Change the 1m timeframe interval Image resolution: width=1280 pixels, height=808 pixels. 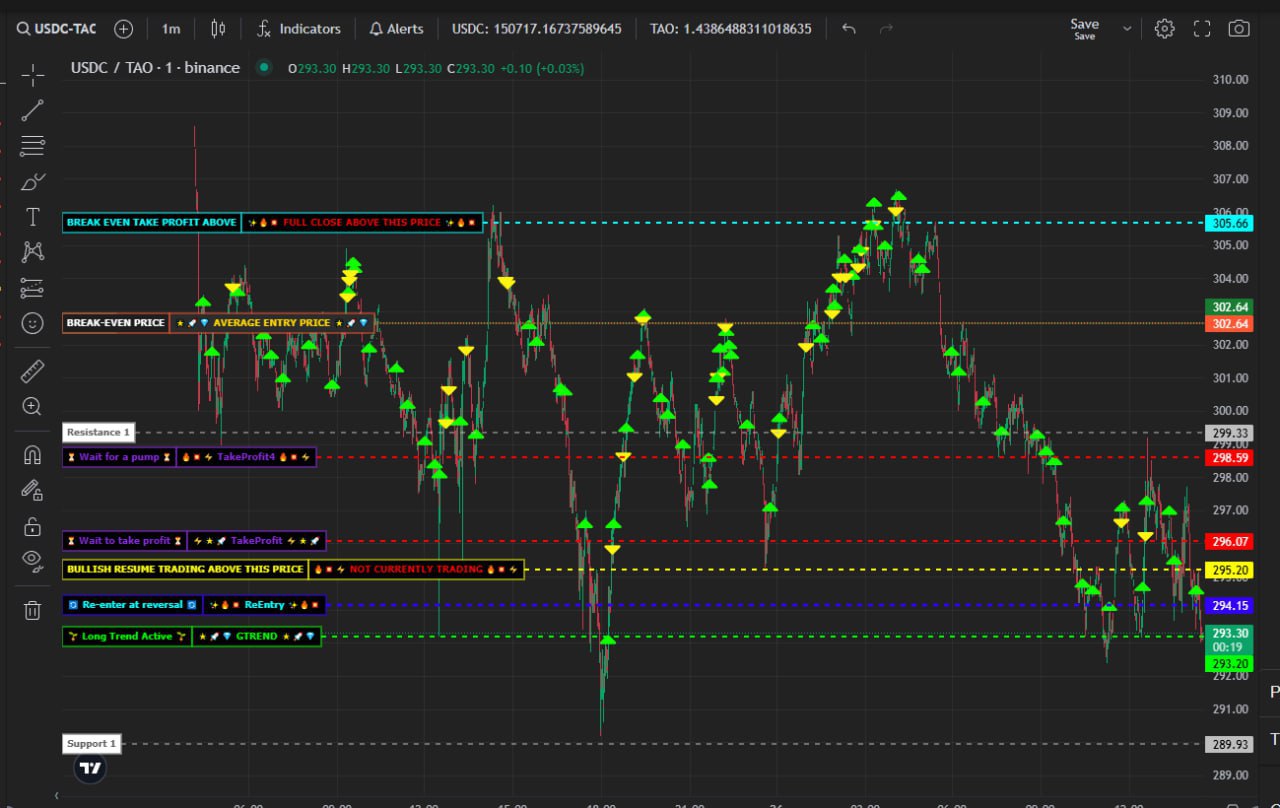(171, 29)
